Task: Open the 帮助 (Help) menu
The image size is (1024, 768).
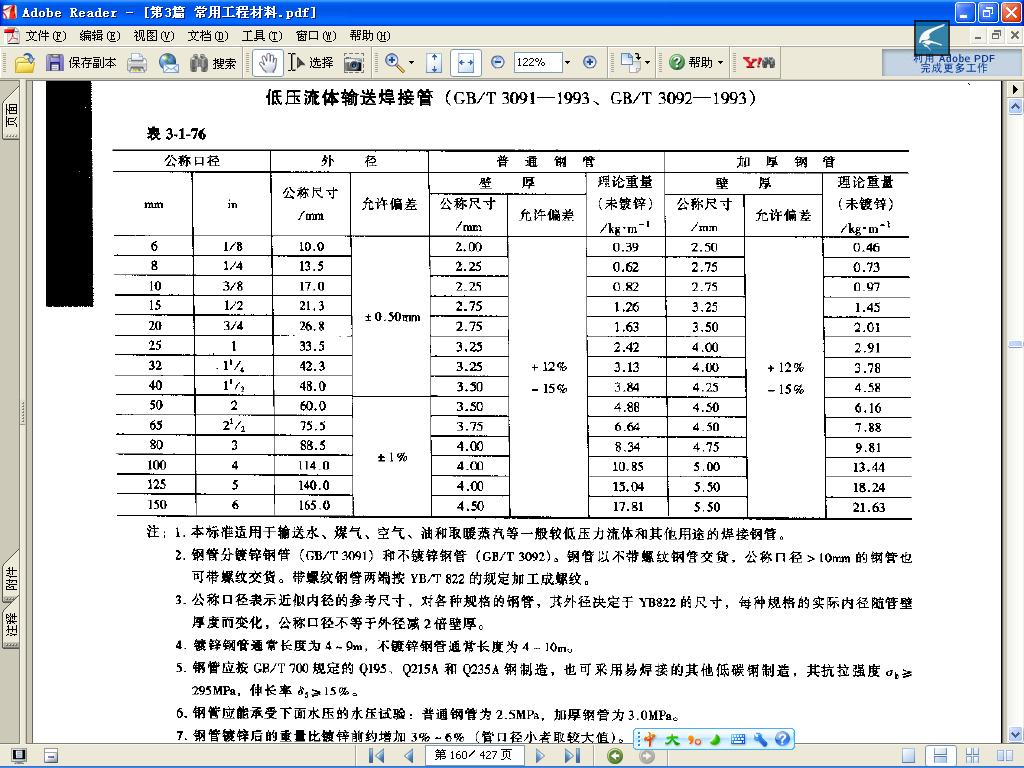Action: point(370,36)
